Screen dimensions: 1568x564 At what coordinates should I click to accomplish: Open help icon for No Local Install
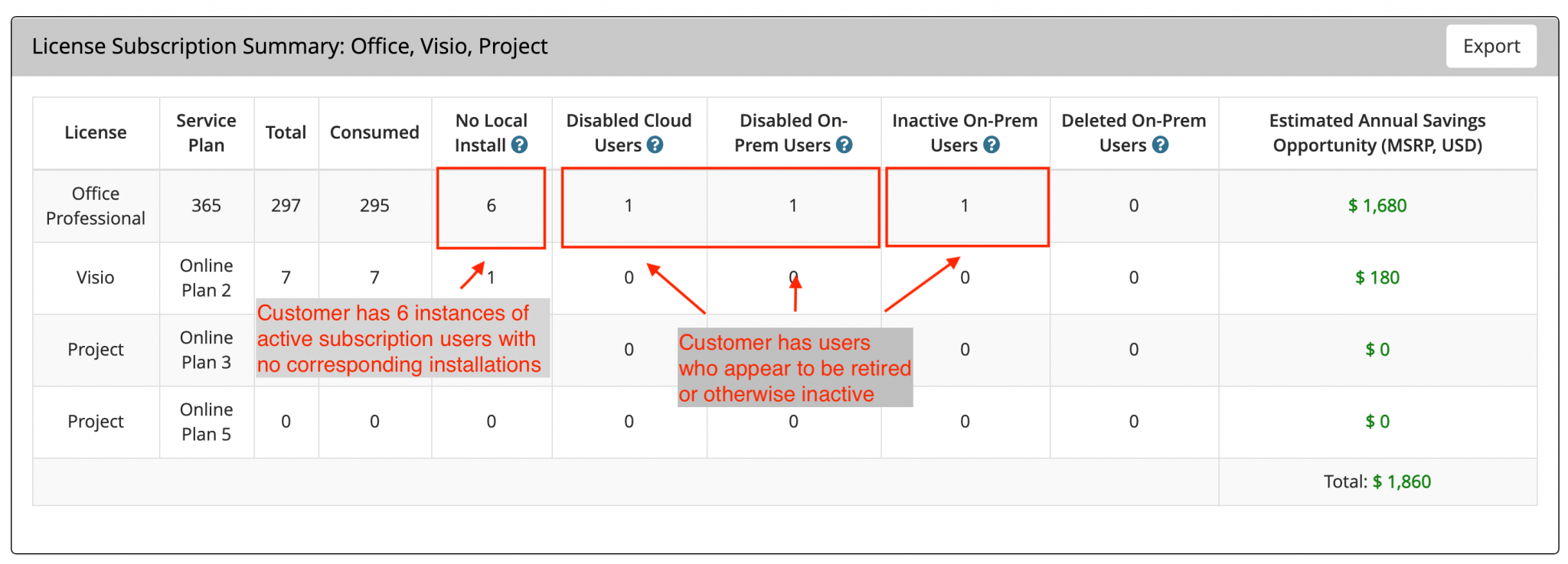(520, 145)
